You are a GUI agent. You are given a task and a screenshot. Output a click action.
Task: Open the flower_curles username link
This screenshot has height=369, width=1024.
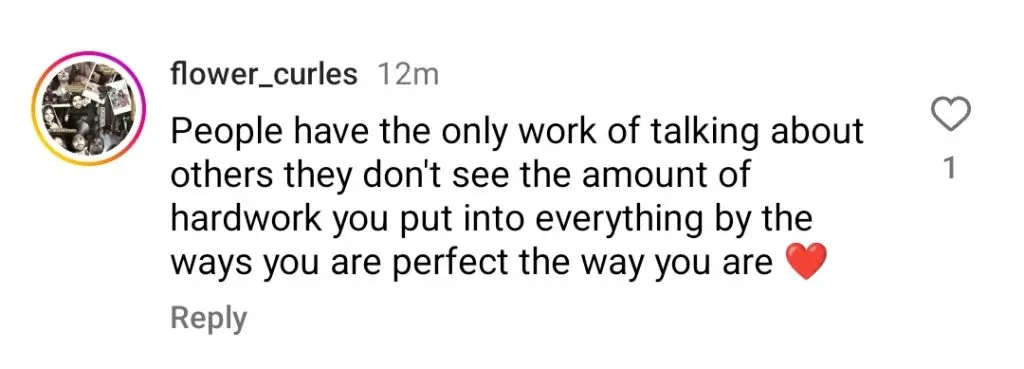(x=264, y=76)
